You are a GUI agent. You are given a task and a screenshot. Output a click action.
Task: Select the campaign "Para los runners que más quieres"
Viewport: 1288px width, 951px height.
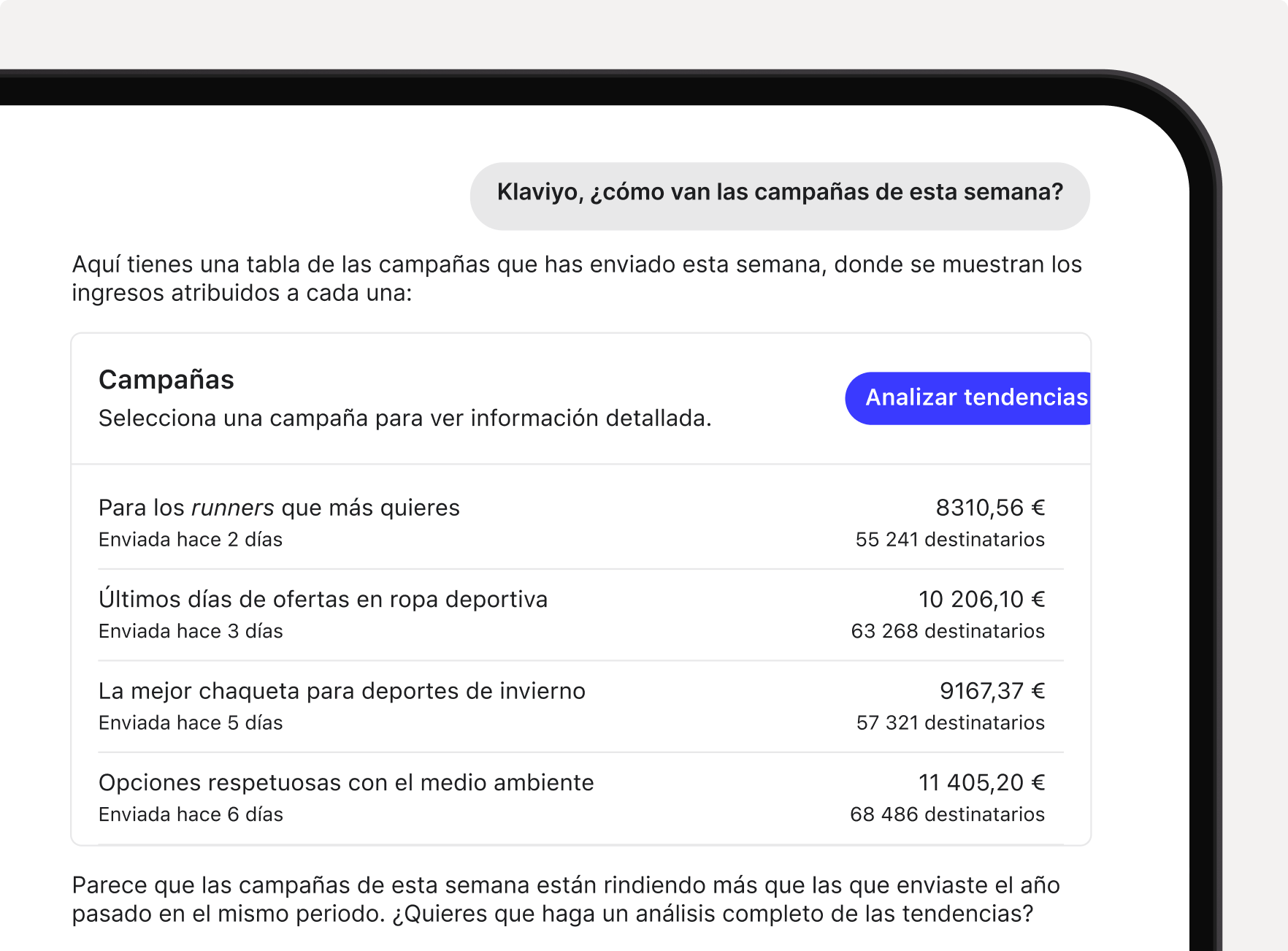tap(580, 523)
